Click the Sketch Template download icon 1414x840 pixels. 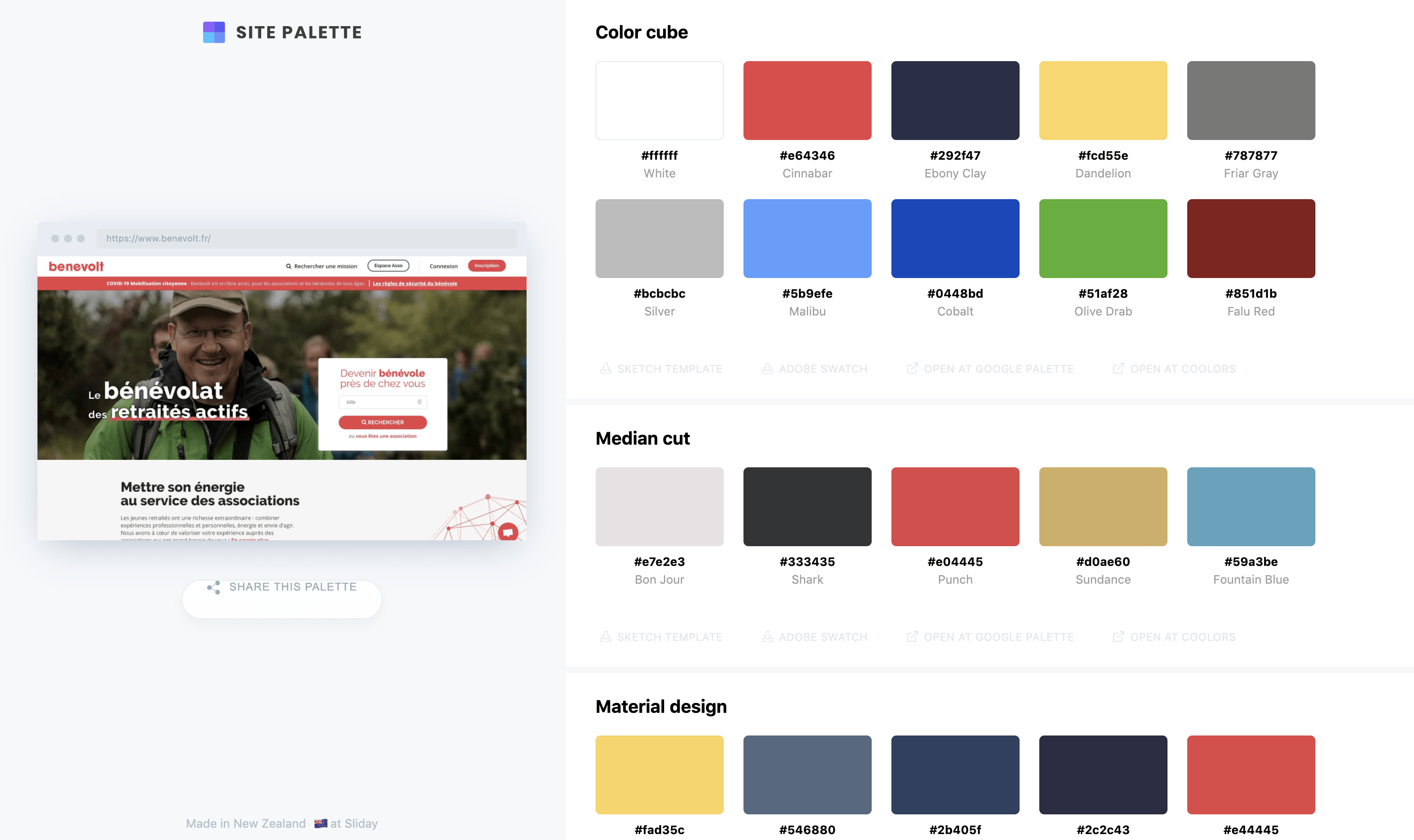606,368
